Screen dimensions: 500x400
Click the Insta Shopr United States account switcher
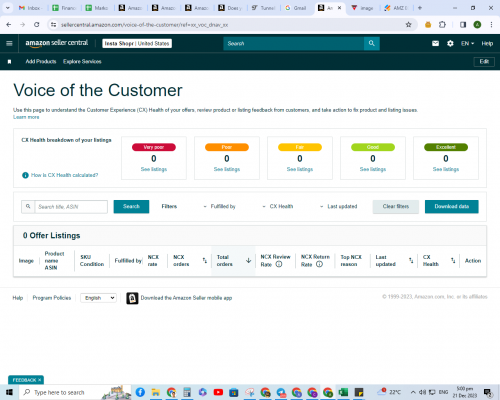pos(137,44)
